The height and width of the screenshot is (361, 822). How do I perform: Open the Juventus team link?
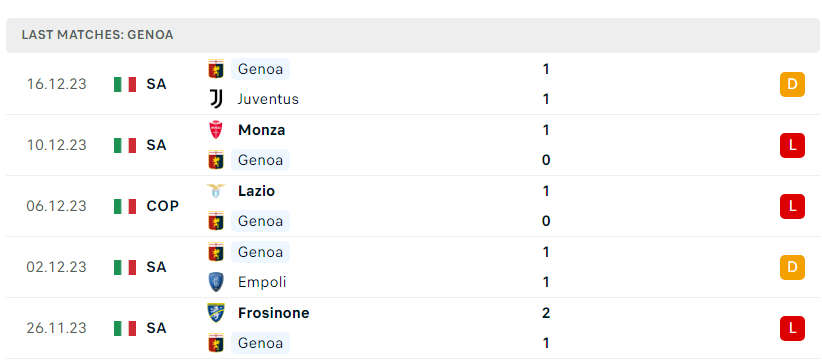click(x=268, y=99)
